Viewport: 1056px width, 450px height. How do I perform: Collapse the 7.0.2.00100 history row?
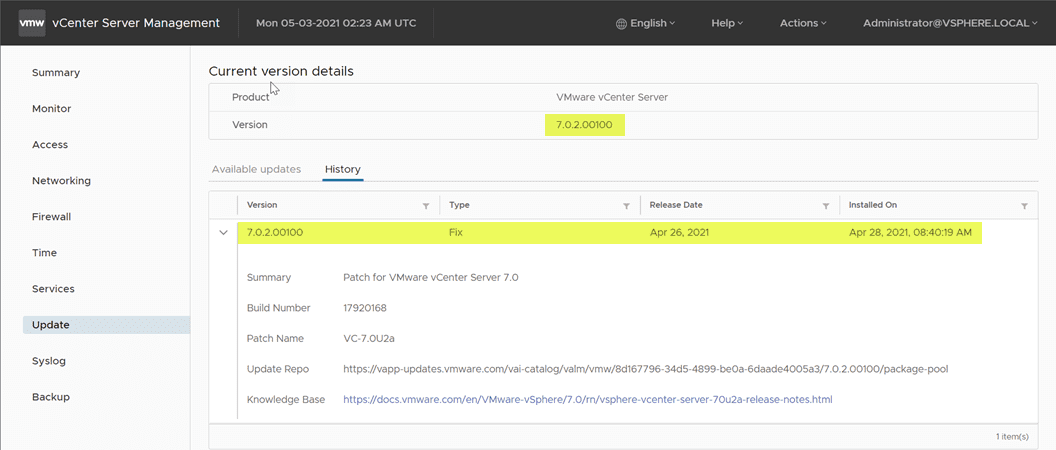(x=224, y=233)
